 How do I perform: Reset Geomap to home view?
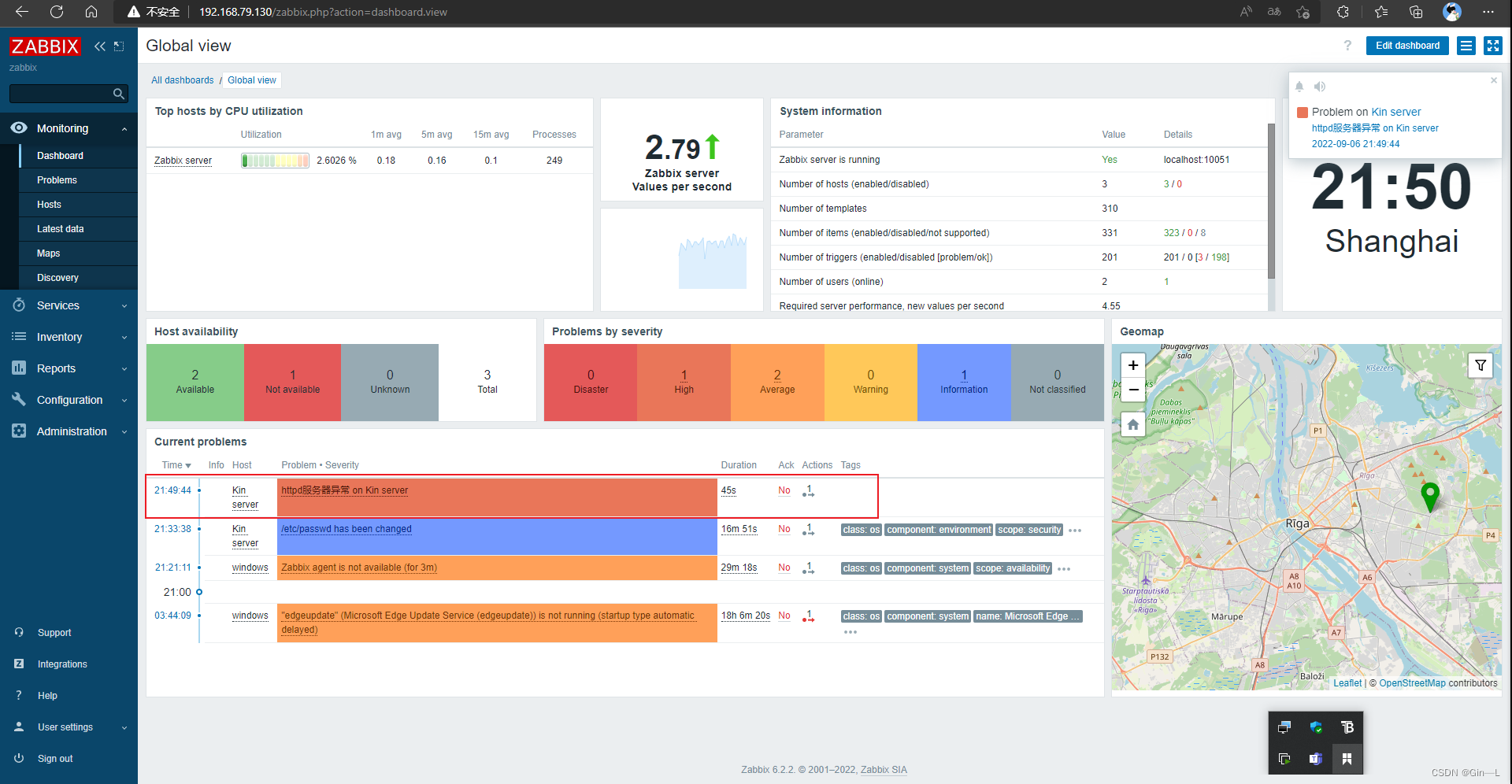tap(1133, 424)
